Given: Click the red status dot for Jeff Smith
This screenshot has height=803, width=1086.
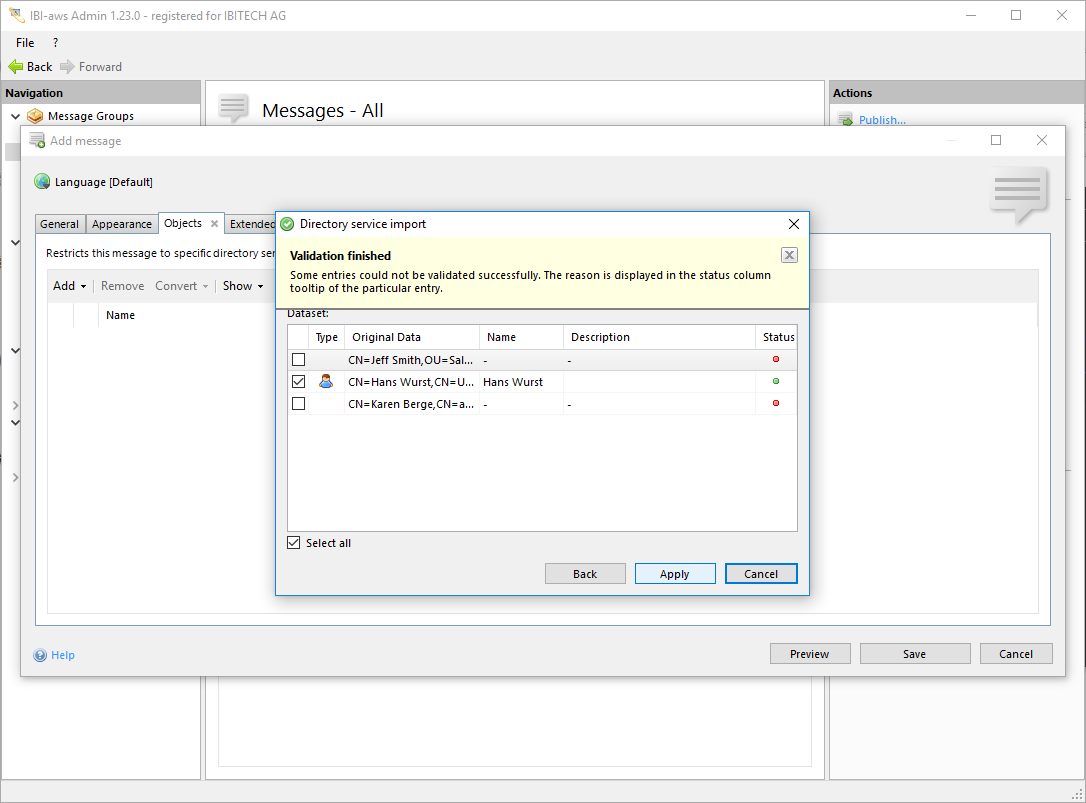Looking at the screenshot, I should coord(776,359).
